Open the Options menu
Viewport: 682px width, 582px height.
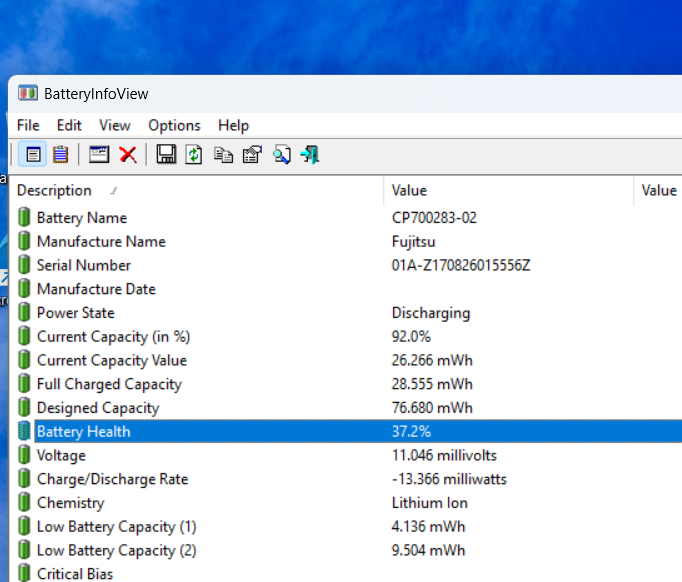point(174,125)
